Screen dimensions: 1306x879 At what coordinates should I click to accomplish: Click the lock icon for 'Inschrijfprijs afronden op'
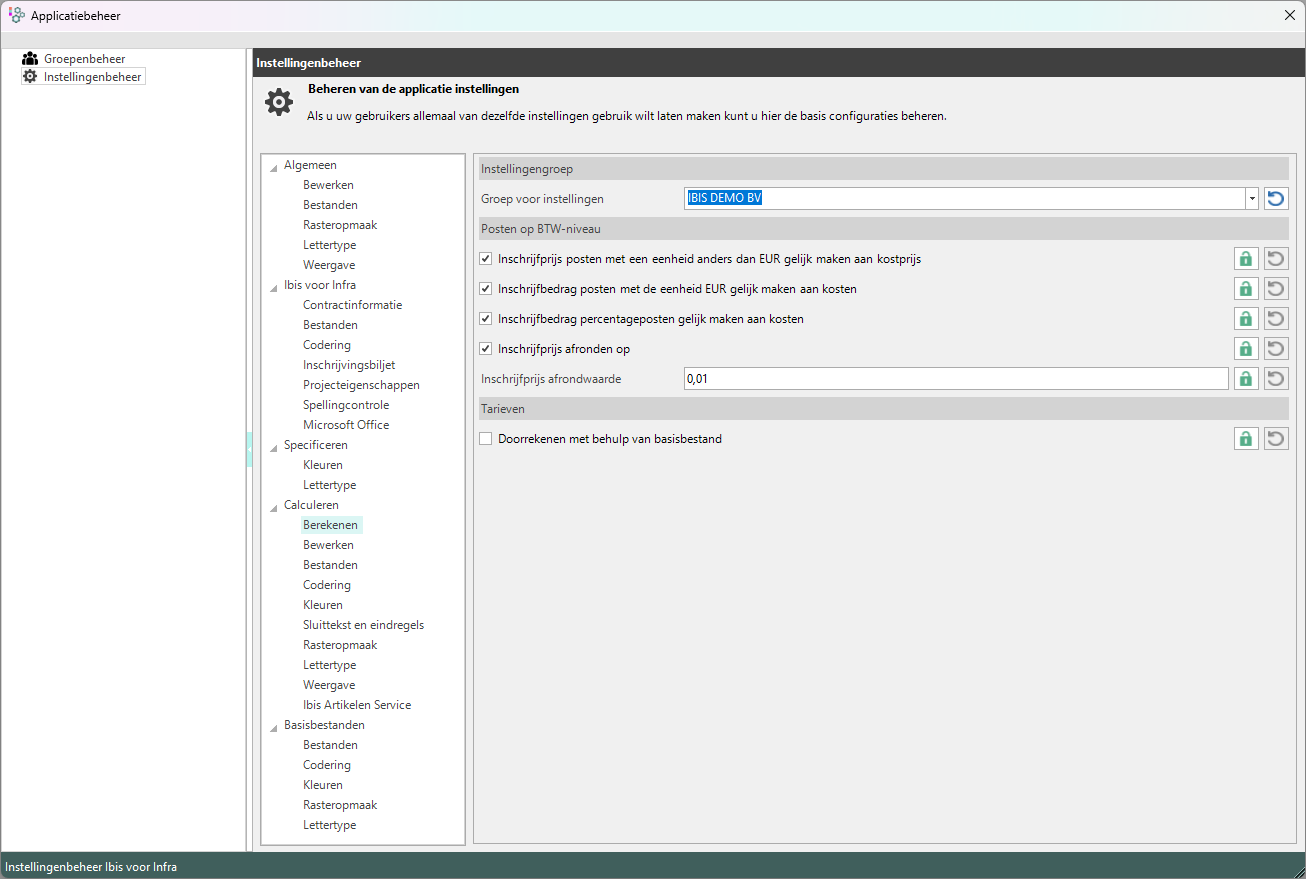tap(1245, 349)
